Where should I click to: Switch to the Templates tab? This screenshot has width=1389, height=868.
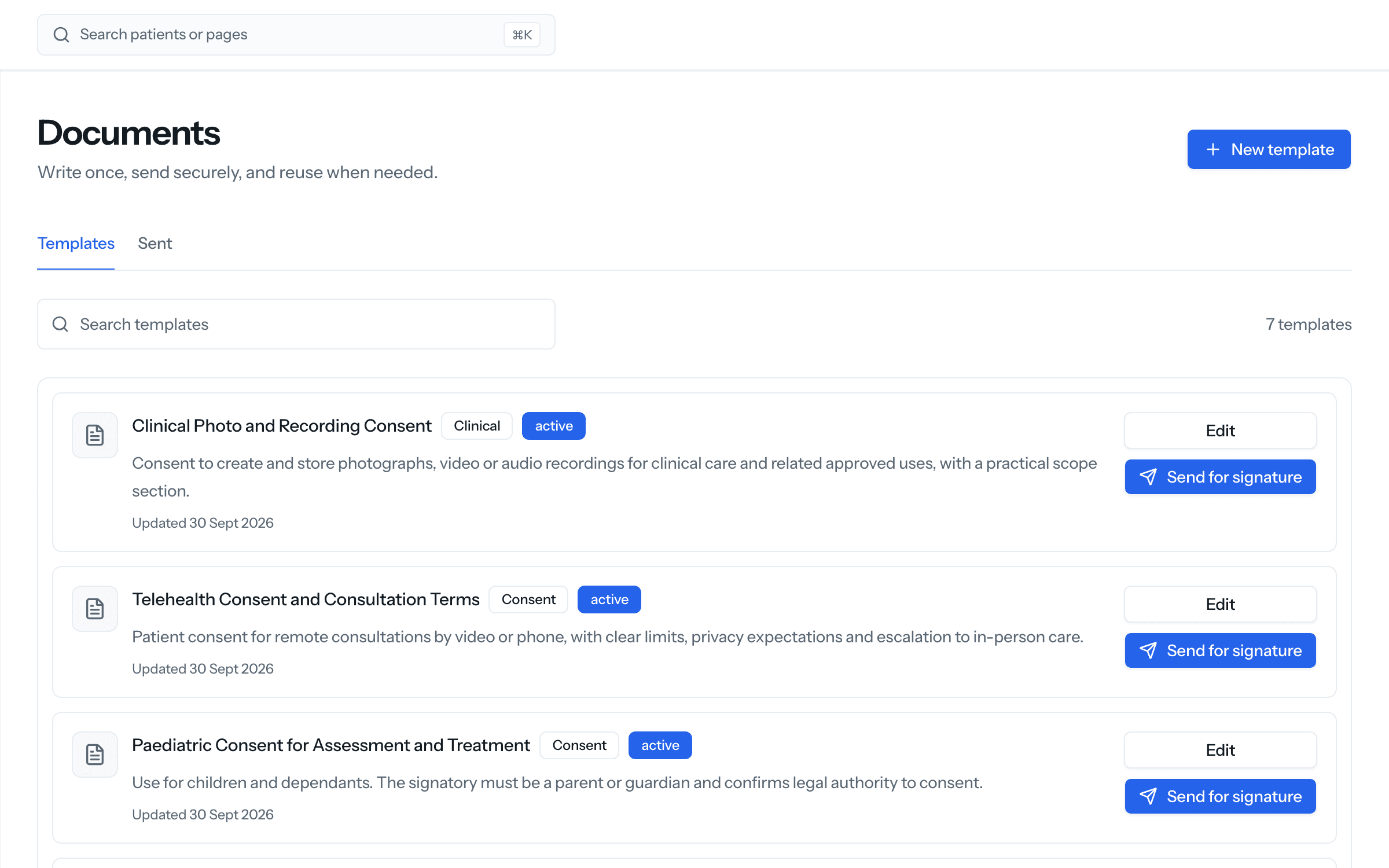(76, 243)
